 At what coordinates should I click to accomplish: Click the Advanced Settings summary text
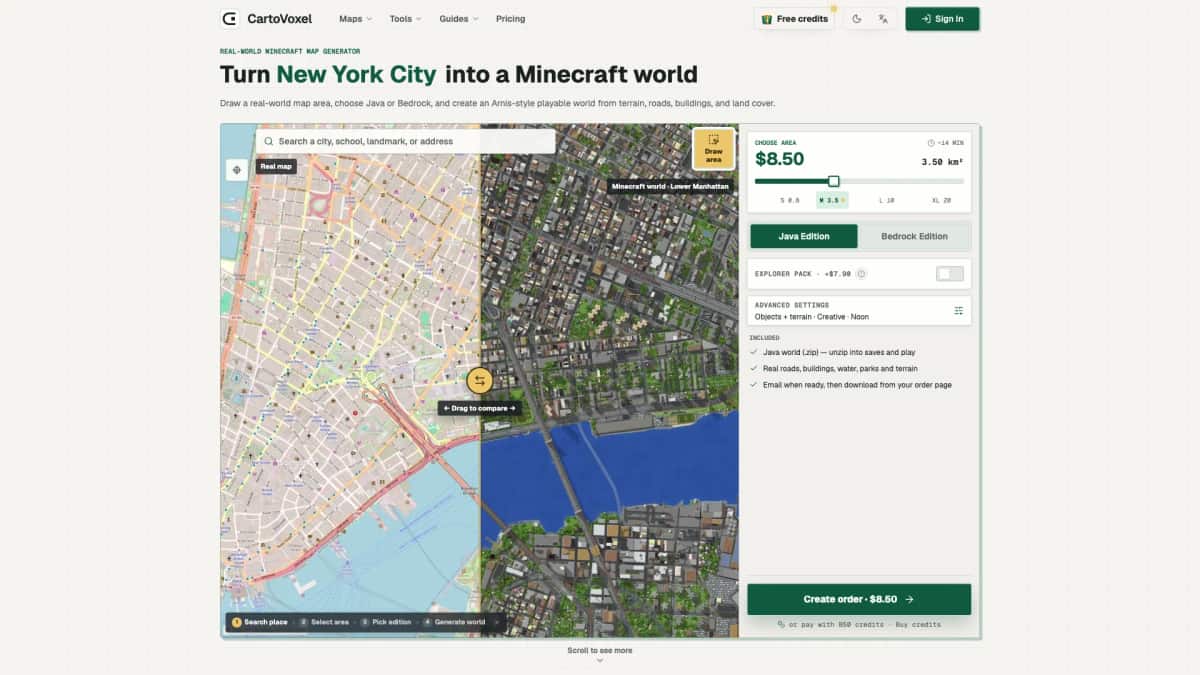coord(811,317)
